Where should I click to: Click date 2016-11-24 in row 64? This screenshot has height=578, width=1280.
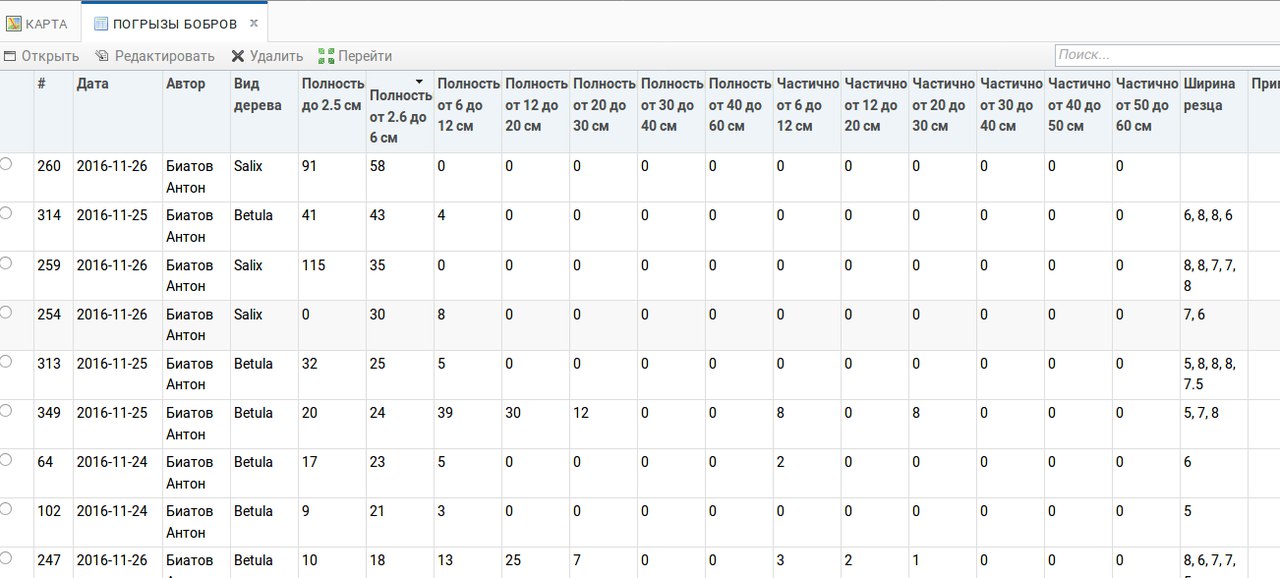pos(112,461)
